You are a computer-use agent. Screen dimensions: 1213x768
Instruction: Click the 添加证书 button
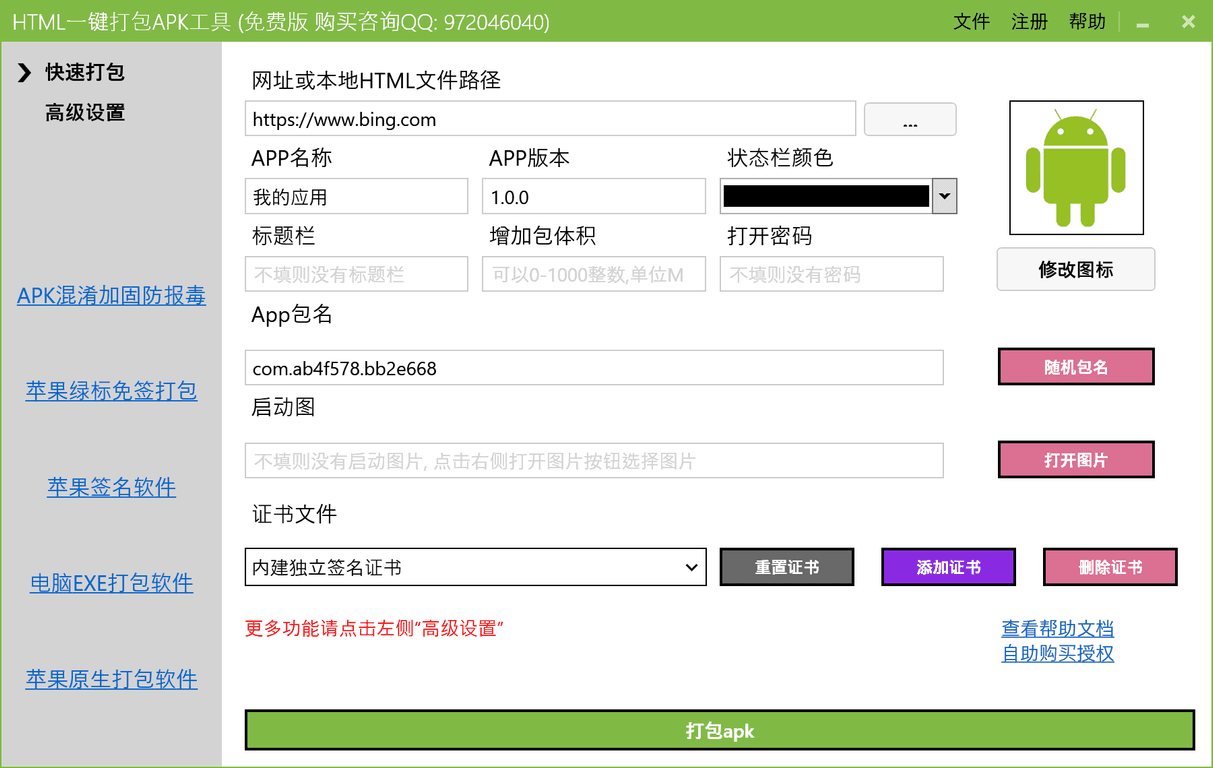click(x=947, y=566)
